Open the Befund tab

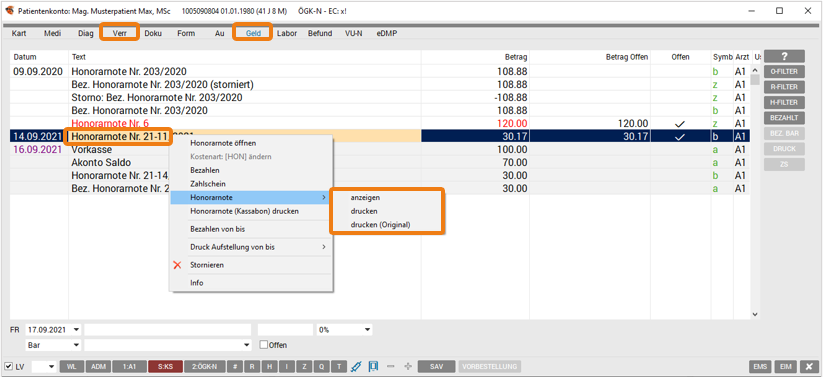[320, 33]
